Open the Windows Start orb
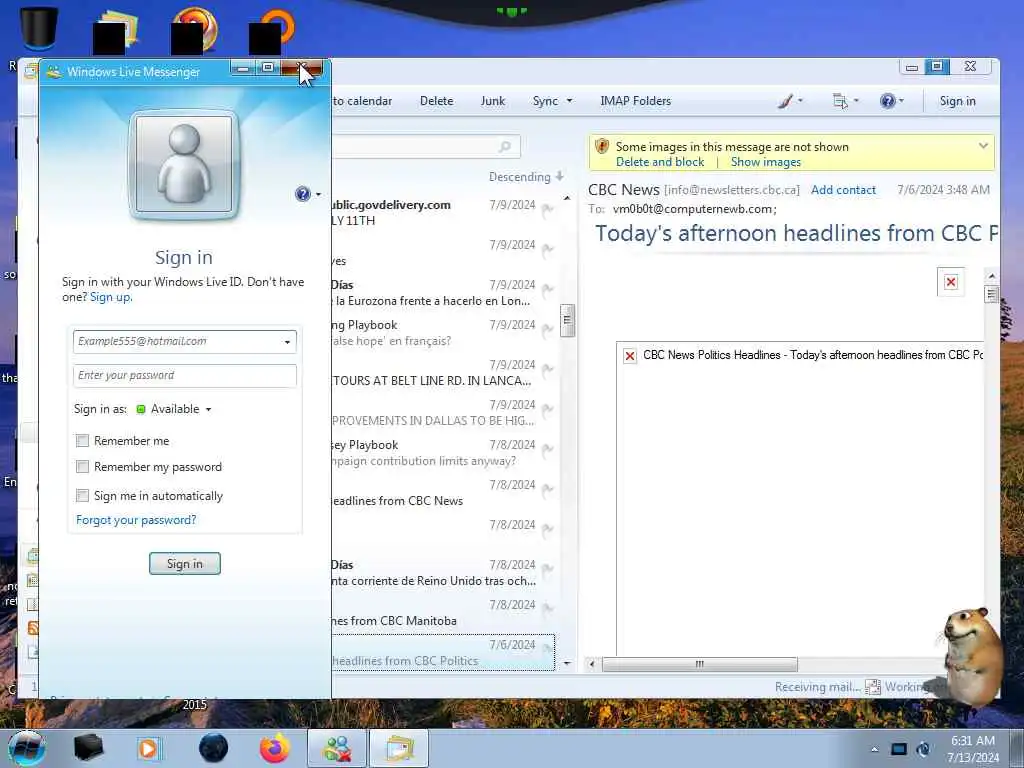The width and height of the screenshot is (1024, 768). coord(27,748)
